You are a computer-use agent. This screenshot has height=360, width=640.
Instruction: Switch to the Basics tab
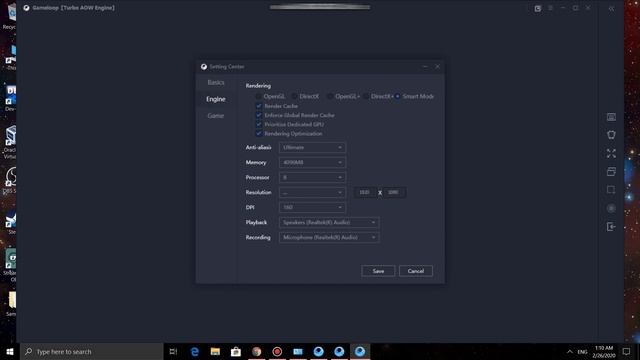216,82
